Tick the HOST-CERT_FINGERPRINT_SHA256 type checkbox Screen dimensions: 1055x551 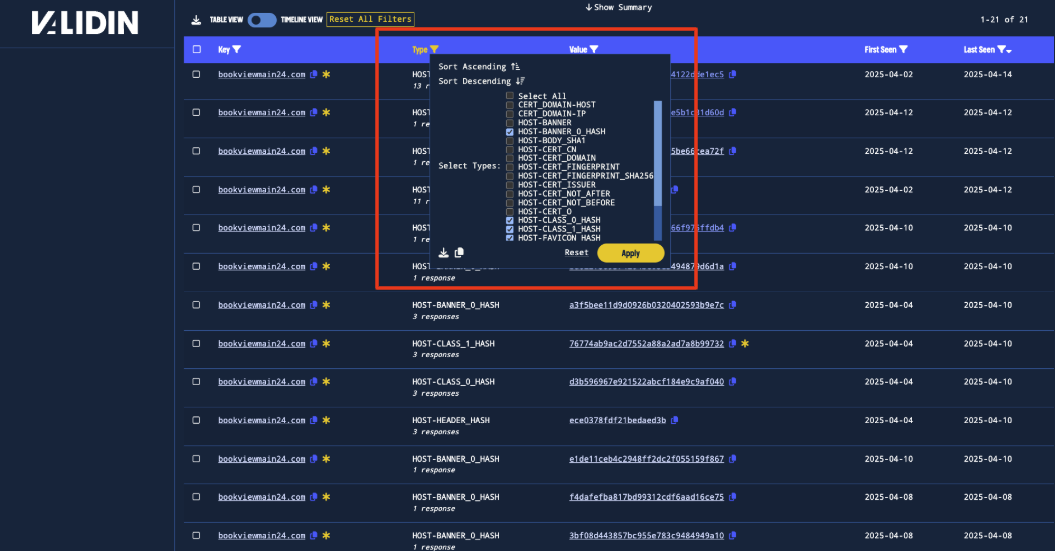[x=510, y=176]
